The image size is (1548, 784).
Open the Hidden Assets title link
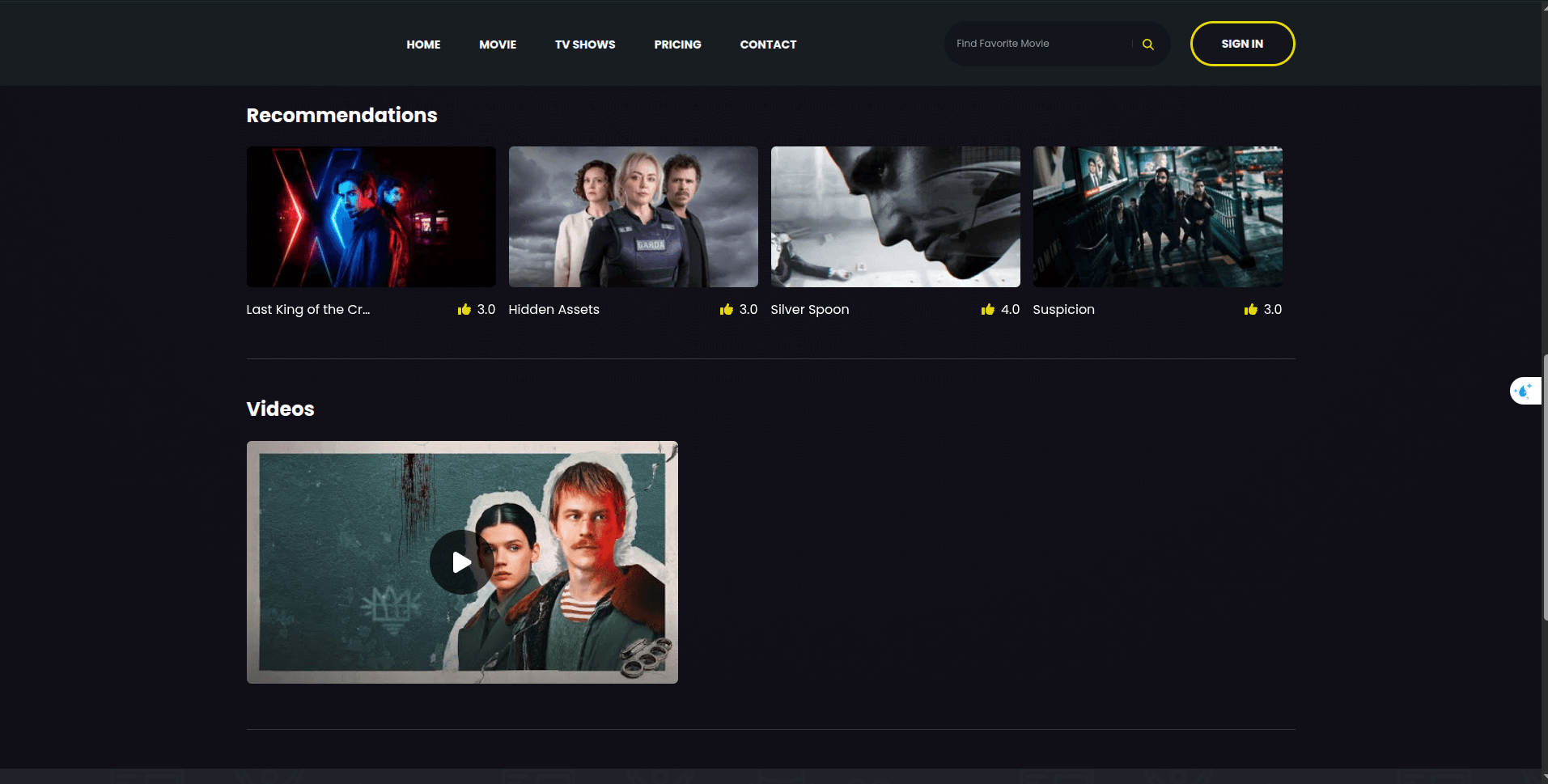553,309
